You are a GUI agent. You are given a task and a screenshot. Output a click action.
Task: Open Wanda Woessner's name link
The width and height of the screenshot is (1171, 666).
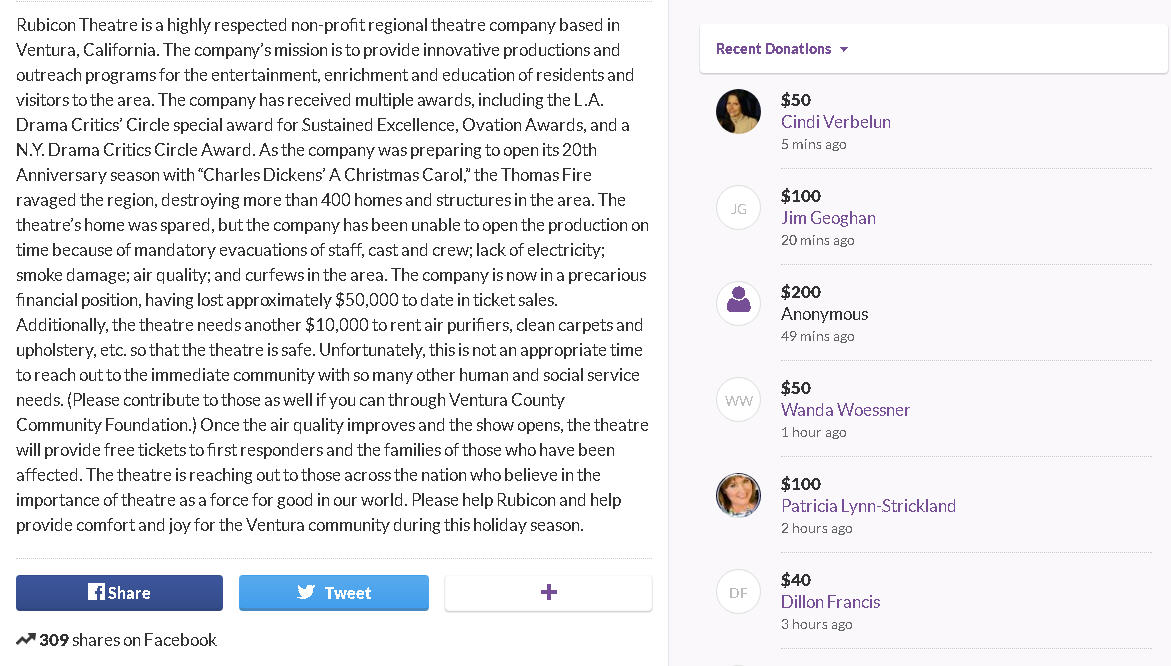point(845,410)
